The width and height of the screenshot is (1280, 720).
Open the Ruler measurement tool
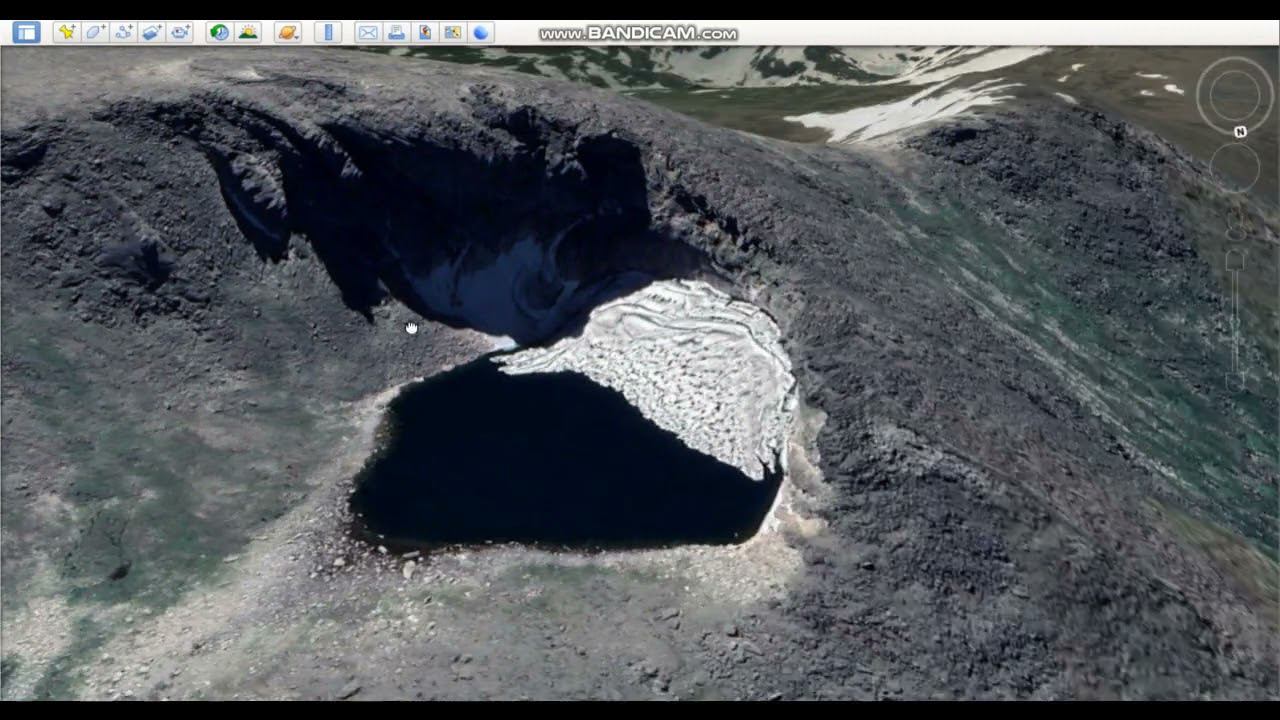[328, 32]
